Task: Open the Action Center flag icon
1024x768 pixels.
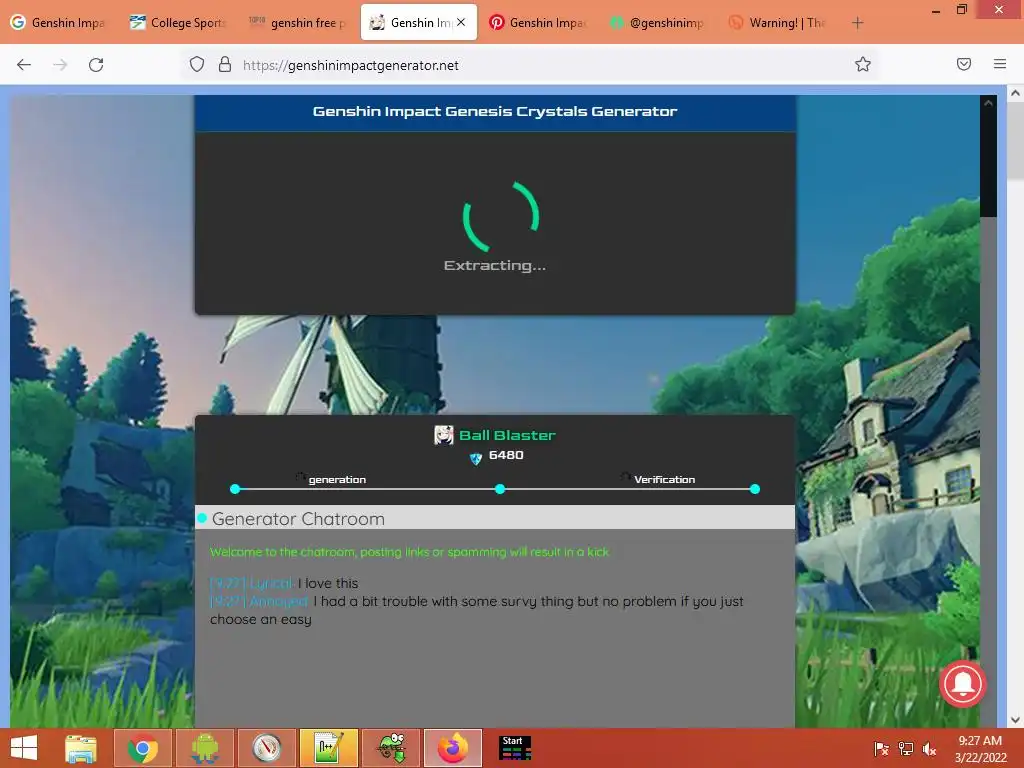Action: pyautogui.click(x=881, y=749)
